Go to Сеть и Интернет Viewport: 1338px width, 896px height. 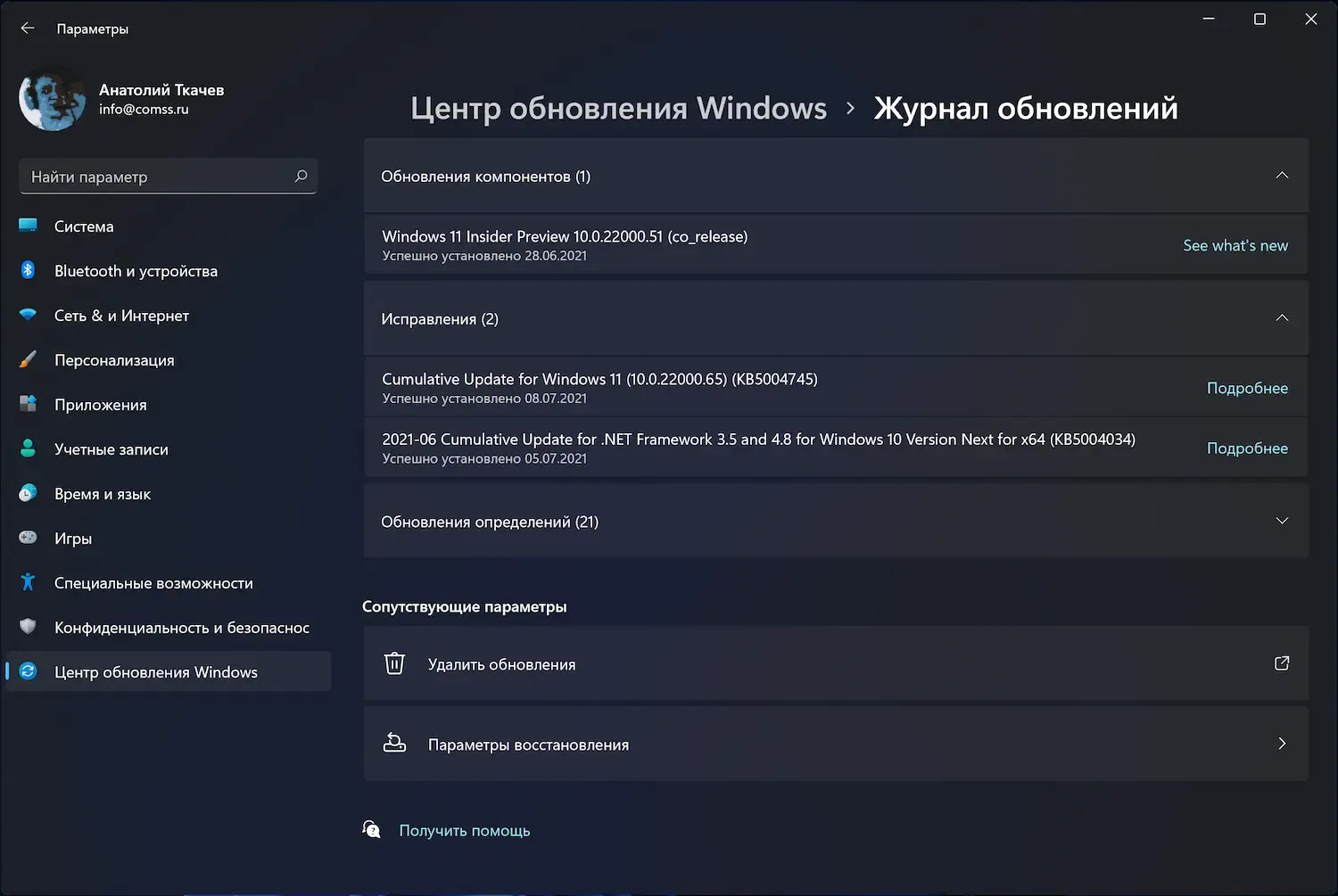tap(168, 315)
